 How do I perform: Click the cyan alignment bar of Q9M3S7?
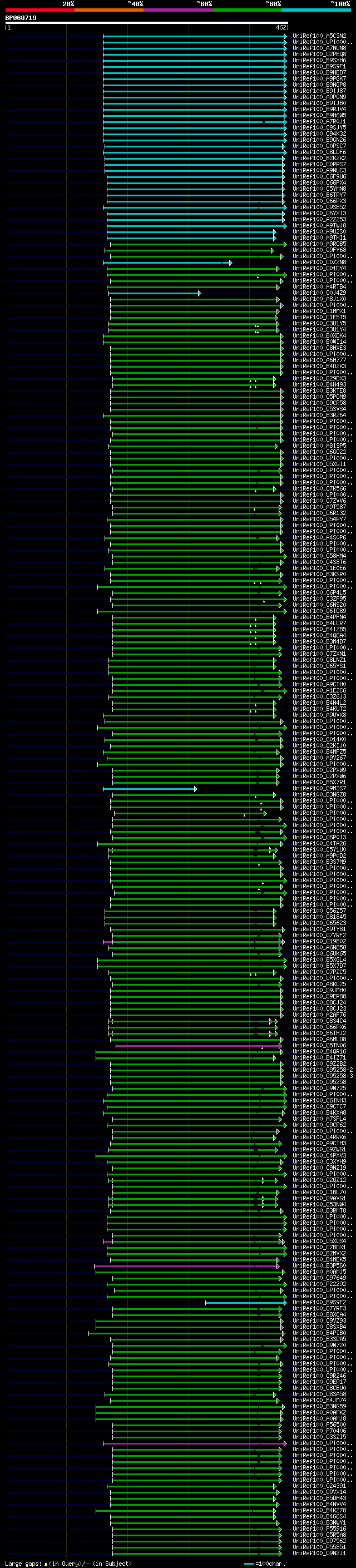point(150,789)
